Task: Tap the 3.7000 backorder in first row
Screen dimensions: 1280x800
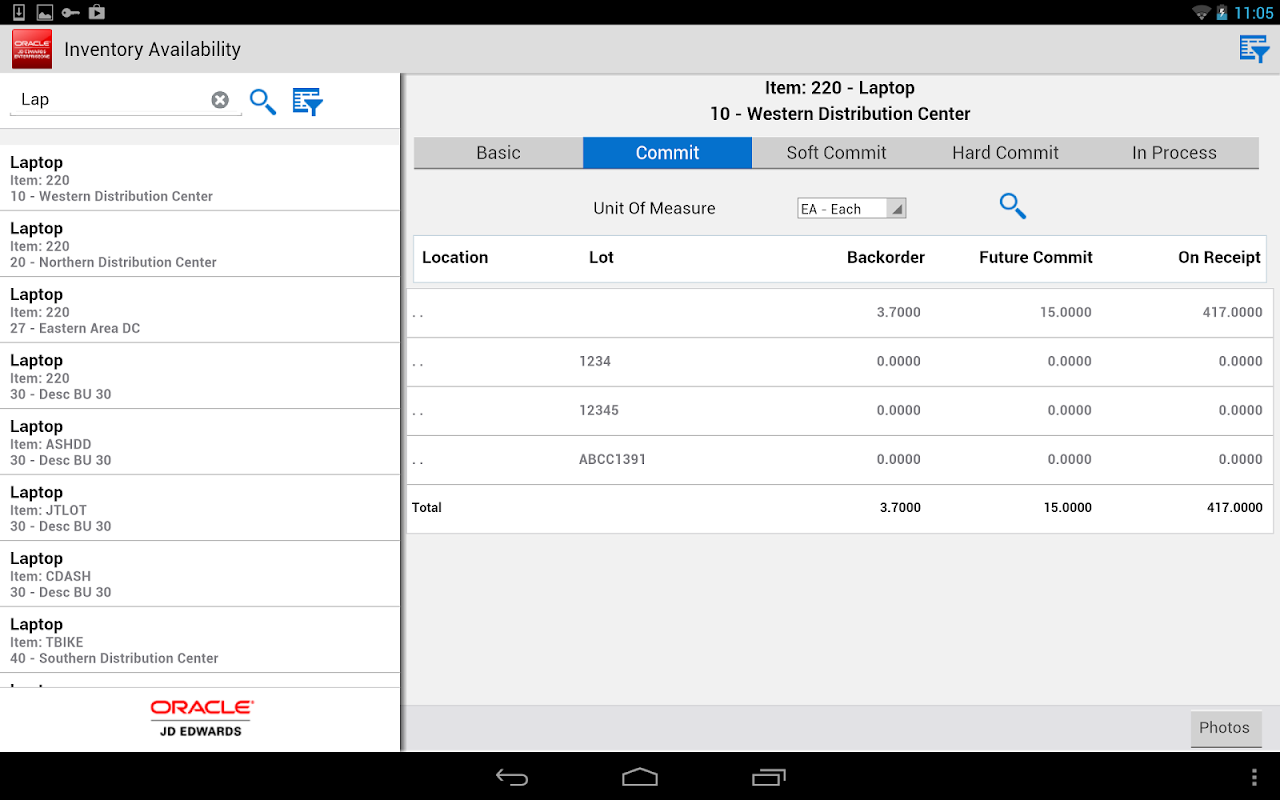Action: pos(899,313)
